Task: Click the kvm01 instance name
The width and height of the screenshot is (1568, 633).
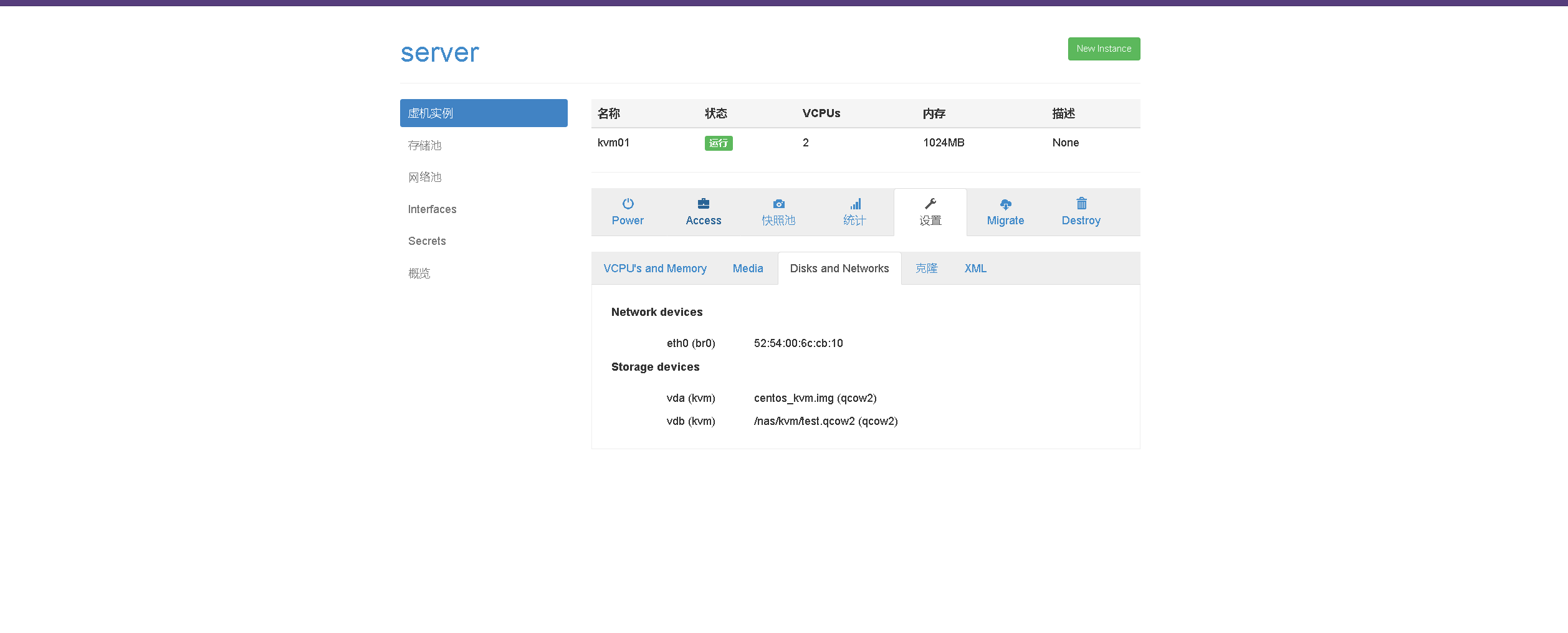Action: [x=613, y=143]
